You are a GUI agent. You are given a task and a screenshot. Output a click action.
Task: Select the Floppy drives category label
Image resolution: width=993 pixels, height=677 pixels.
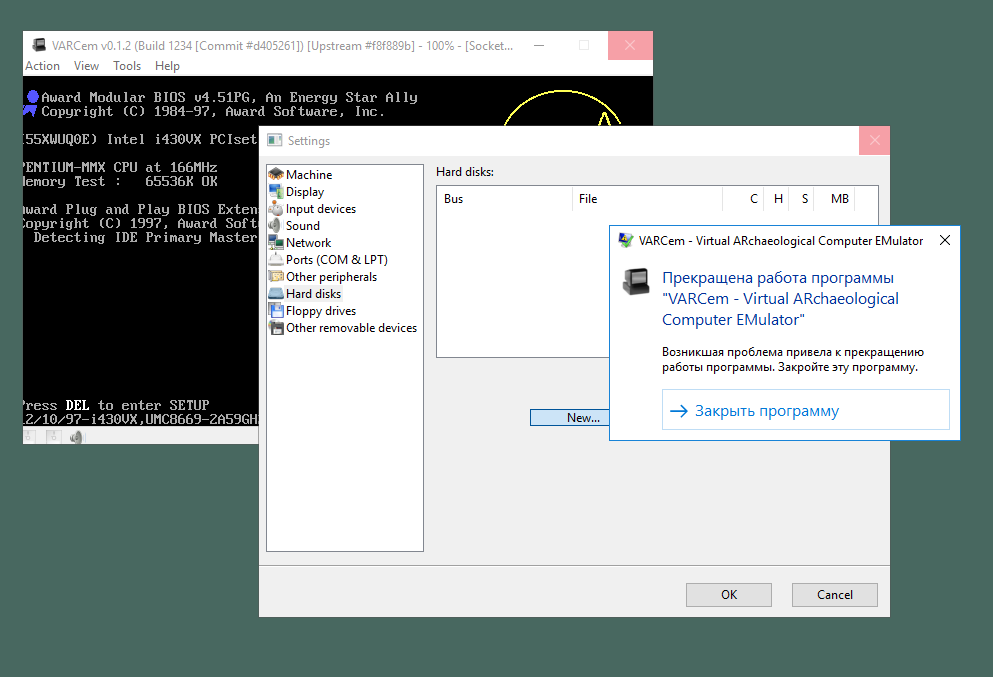pyautogui.click(x=321, y=310)
